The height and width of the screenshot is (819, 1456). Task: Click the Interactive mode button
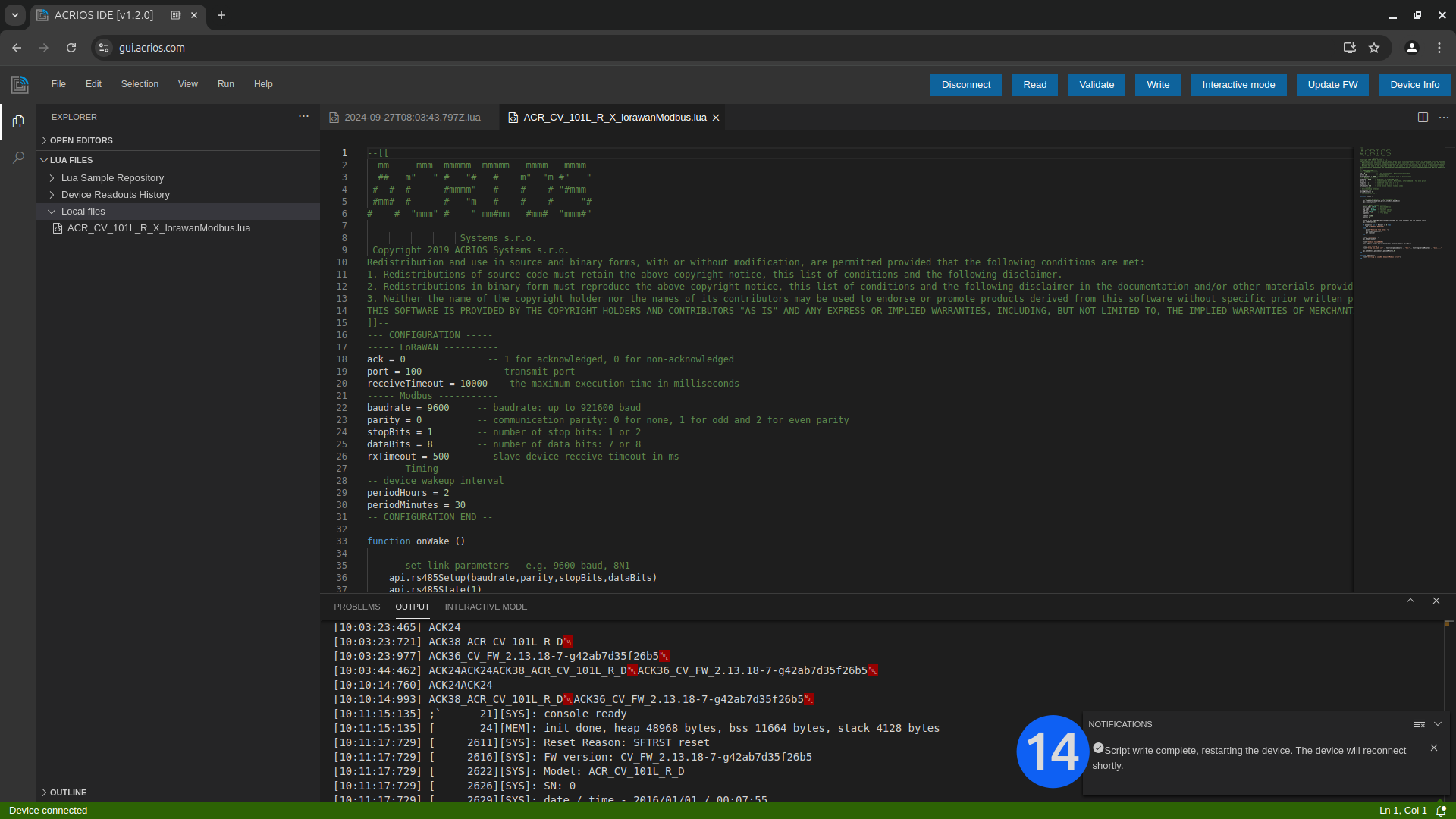[1238, 85]
